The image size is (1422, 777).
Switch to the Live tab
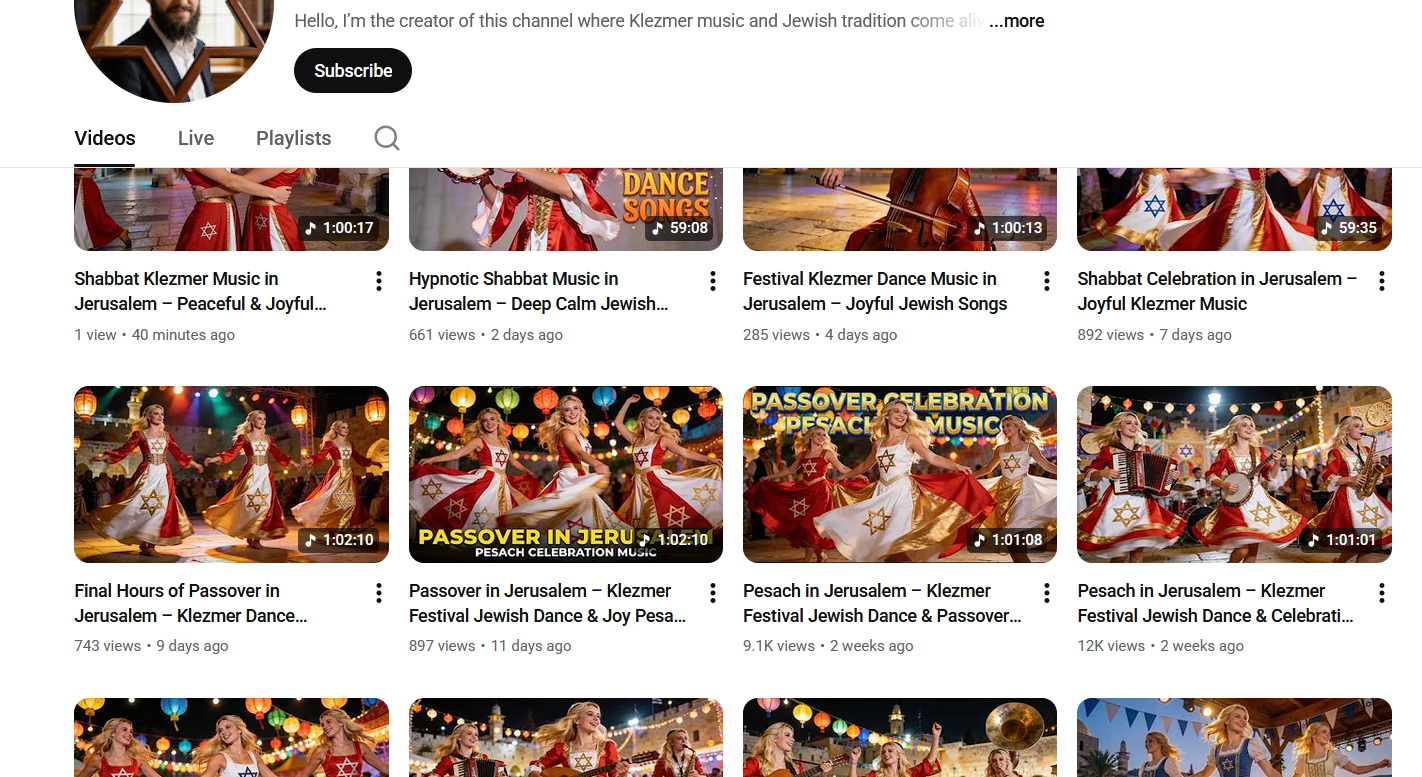196,138
